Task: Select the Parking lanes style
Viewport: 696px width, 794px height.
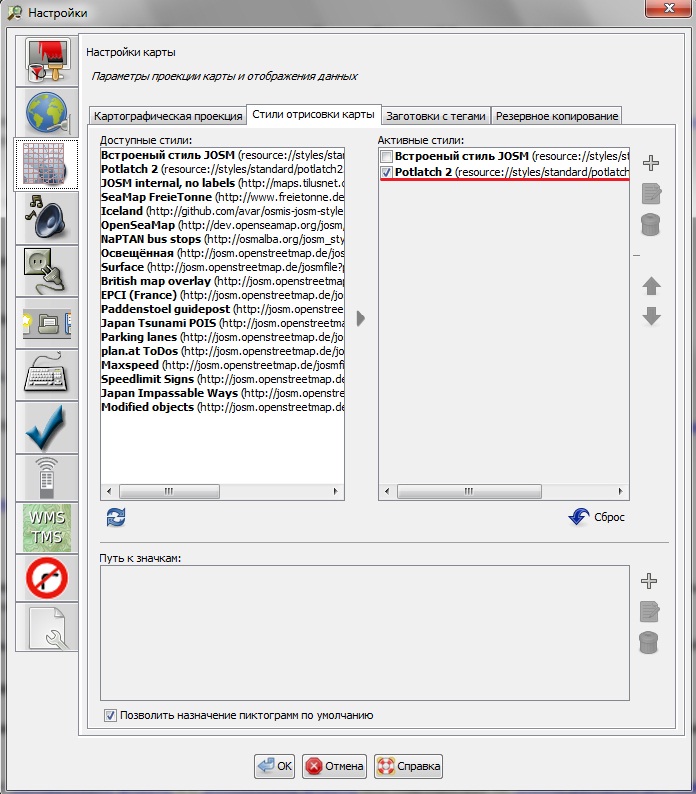Action: (222, 337)
